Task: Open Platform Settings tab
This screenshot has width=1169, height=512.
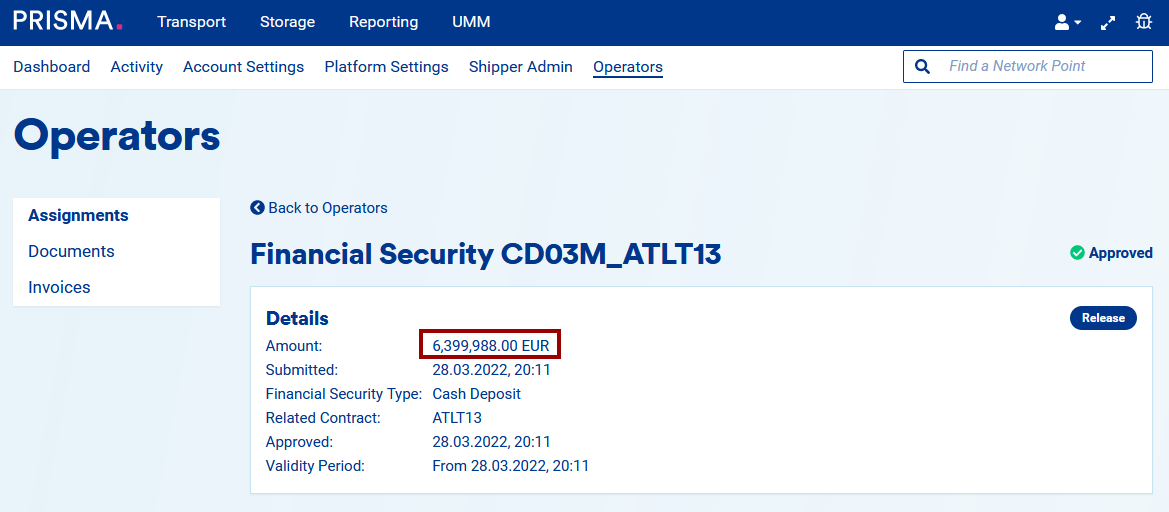Action: [386, 67]
